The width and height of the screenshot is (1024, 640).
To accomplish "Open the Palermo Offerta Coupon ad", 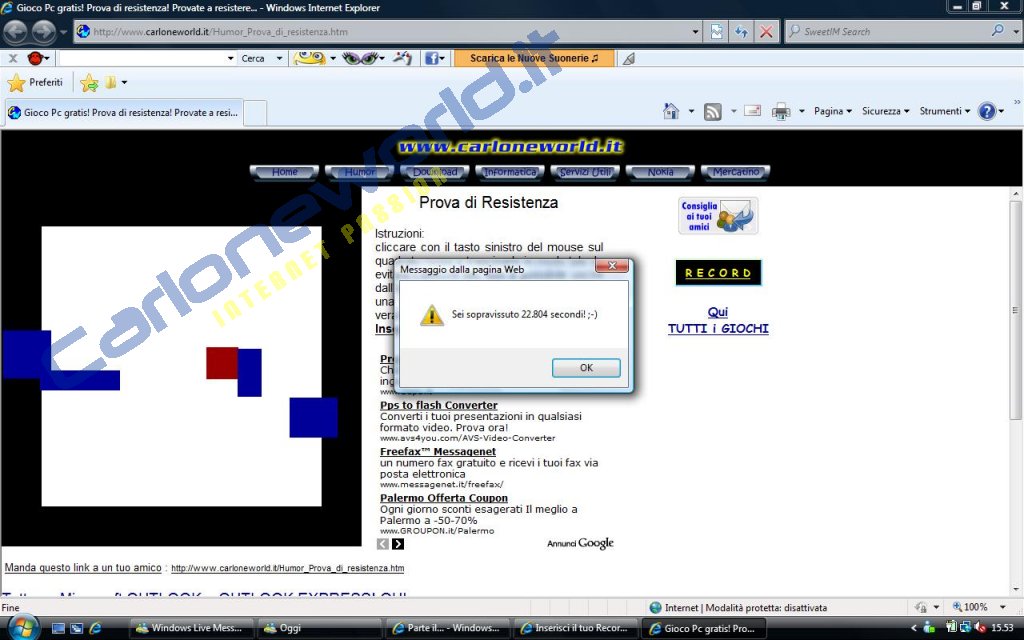I will tap(444, 498).
